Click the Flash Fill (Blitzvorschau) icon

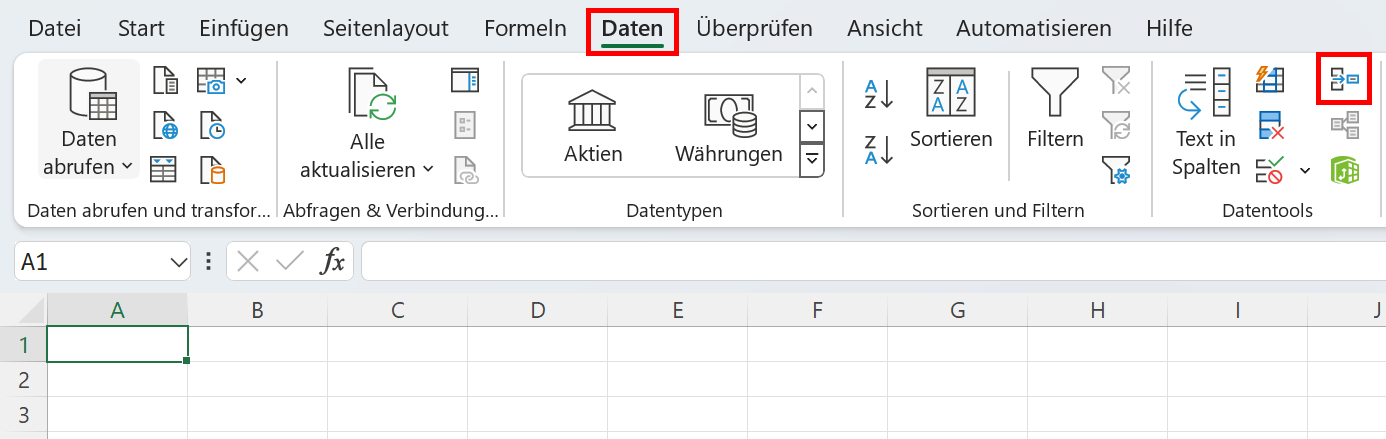(1270, 80)
